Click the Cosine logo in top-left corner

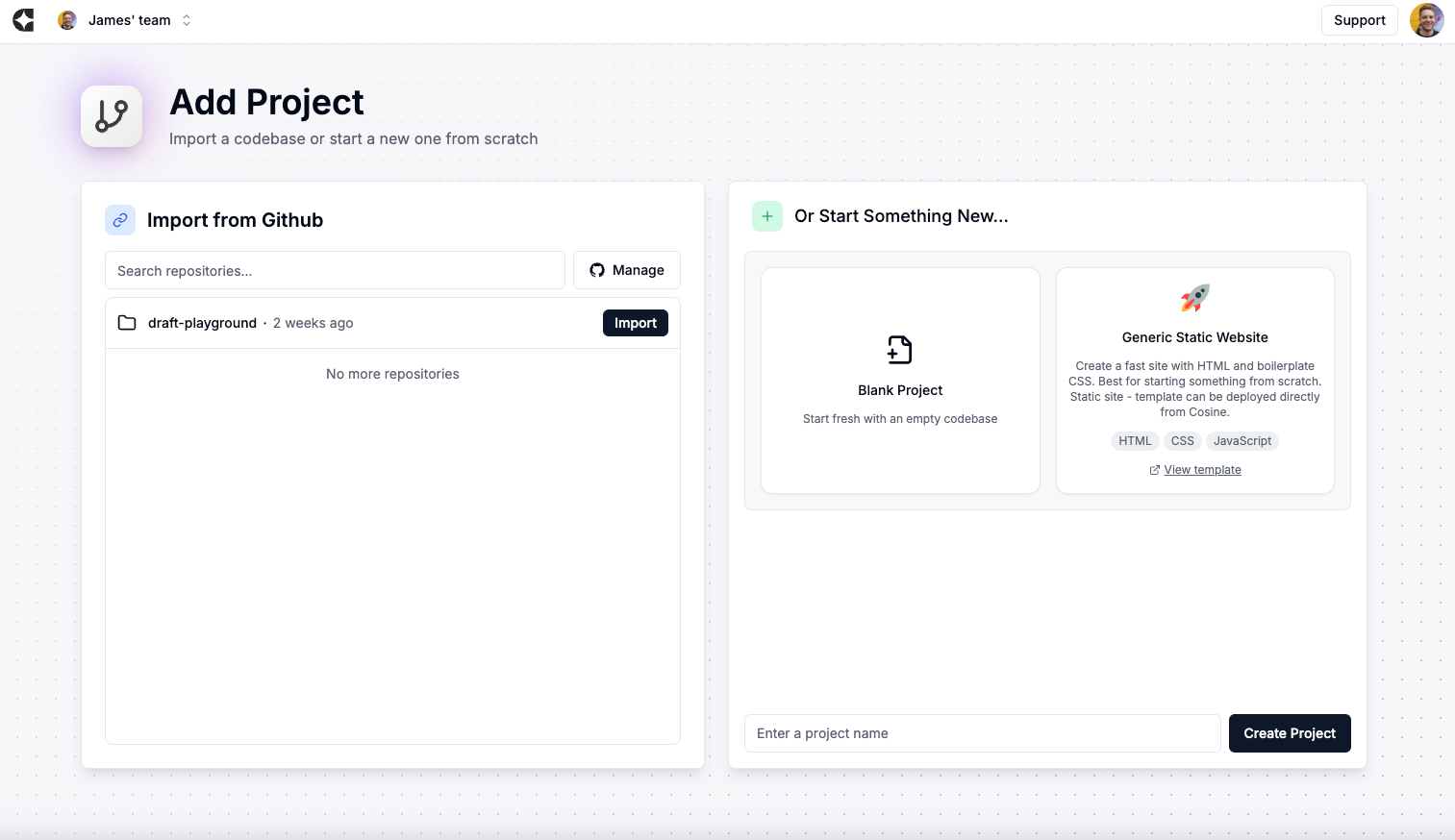pos(23,20)
